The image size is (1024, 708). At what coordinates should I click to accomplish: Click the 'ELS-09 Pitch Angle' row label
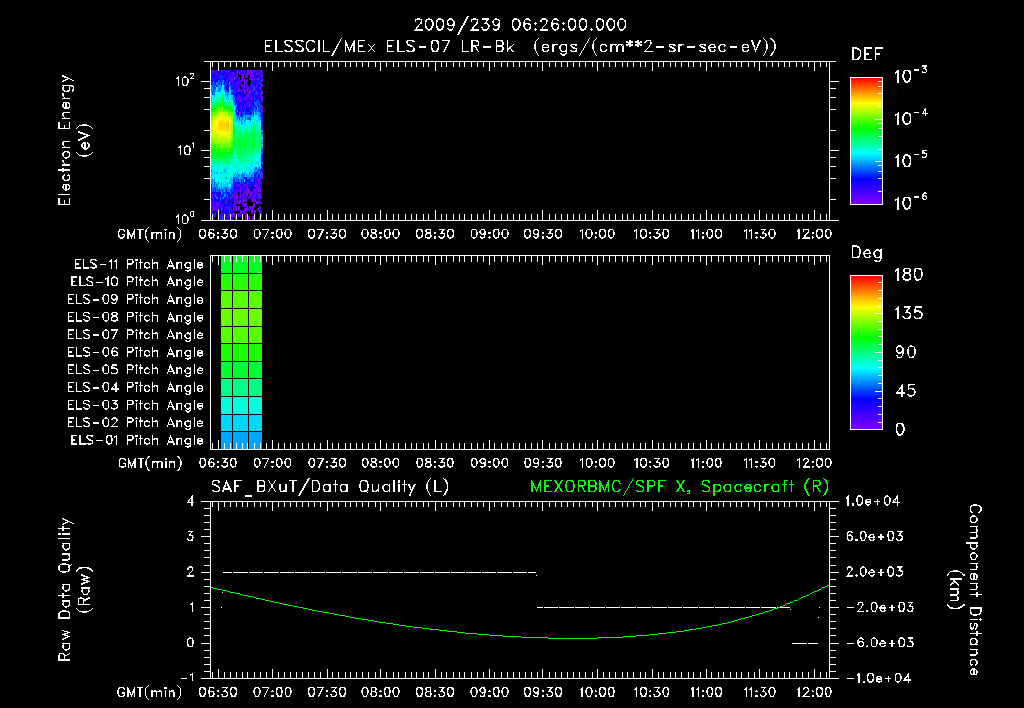coord(136,300)
